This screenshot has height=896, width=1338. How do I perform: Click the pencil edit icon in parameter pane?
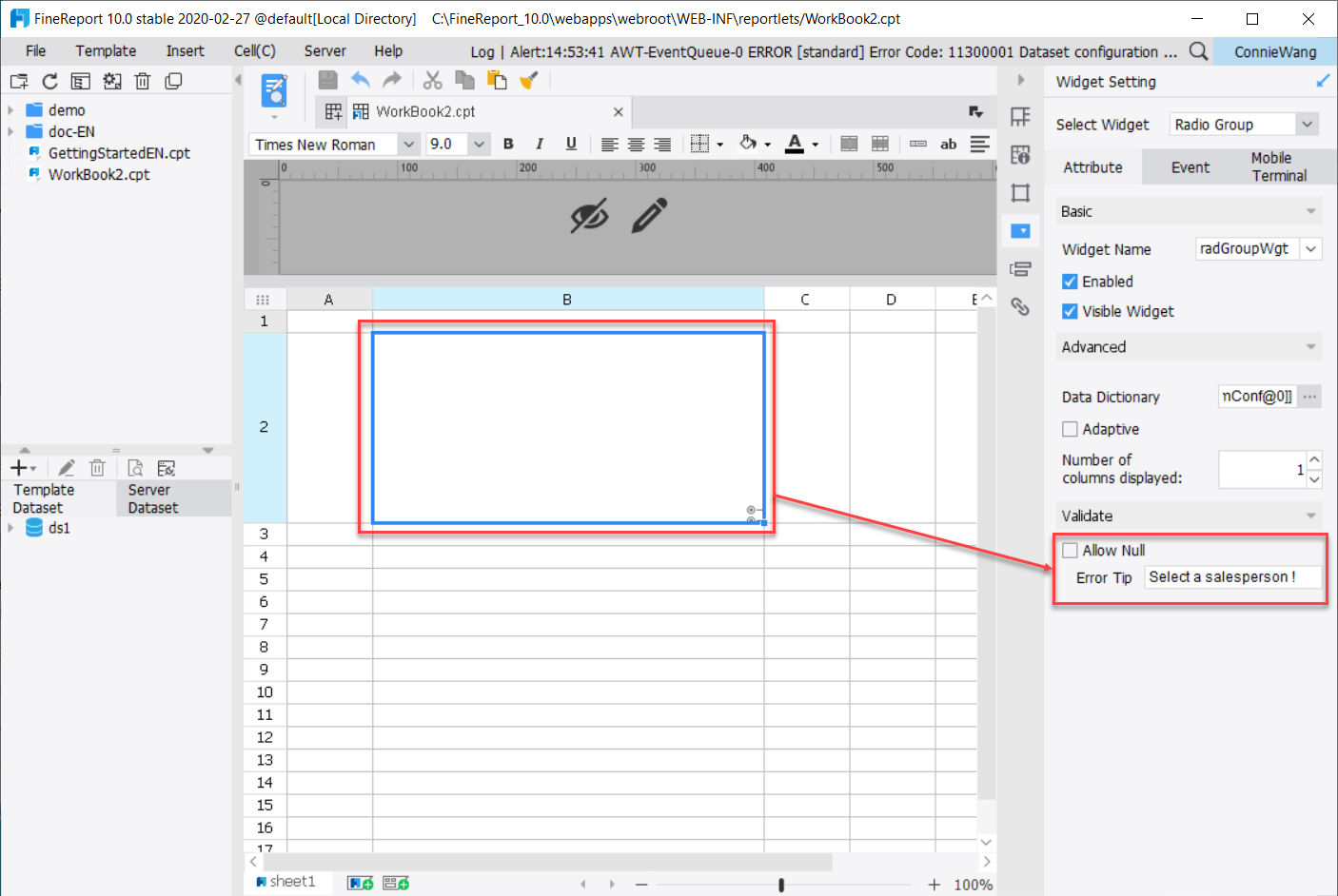tap(650, 216)
